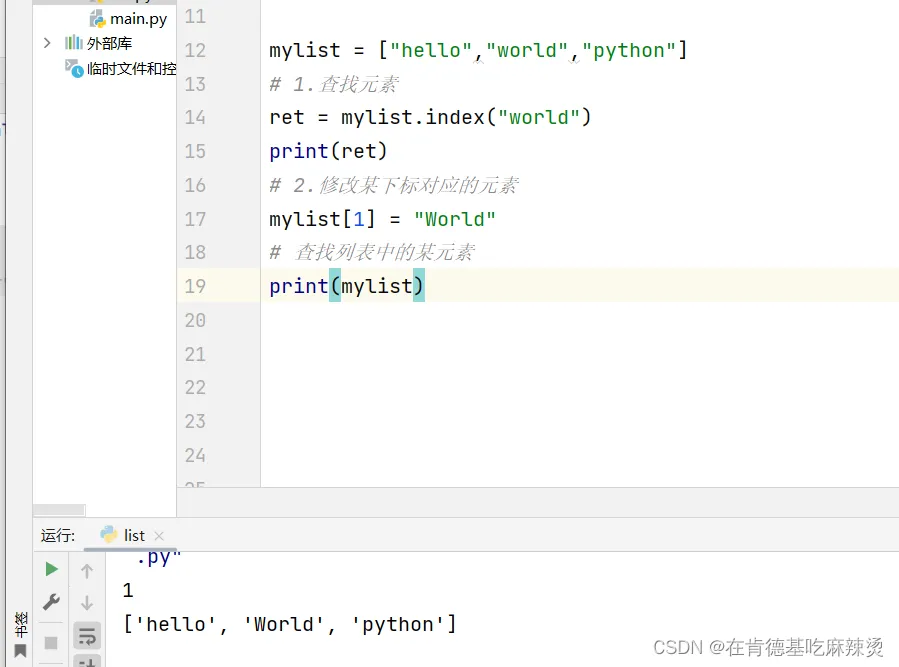Viewport: 899px width, 667px height.
Task: Click the External Libraries (外部库) bar-chart icon
Action: (x=74, y=43)
